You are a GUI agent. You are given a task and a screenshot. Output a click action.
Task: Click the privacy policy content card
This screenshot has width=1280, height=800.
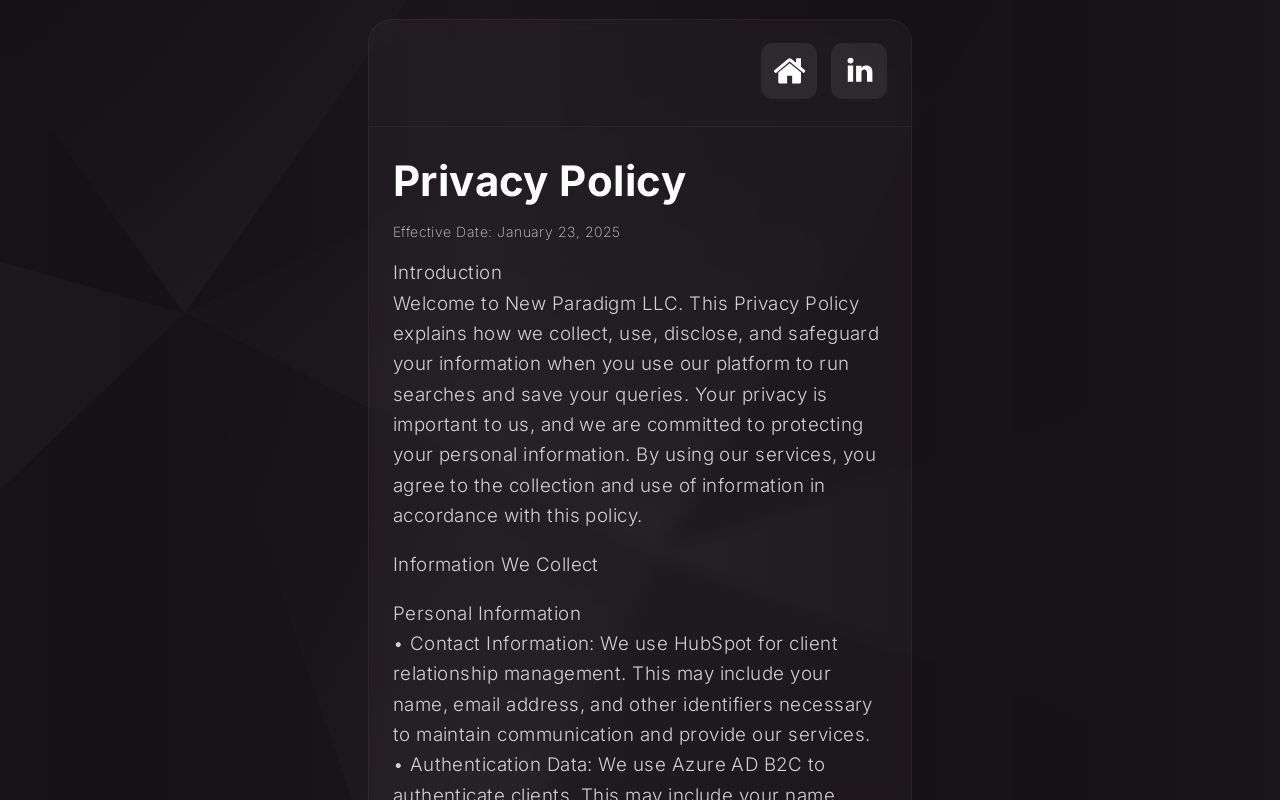tap(640, 450)
